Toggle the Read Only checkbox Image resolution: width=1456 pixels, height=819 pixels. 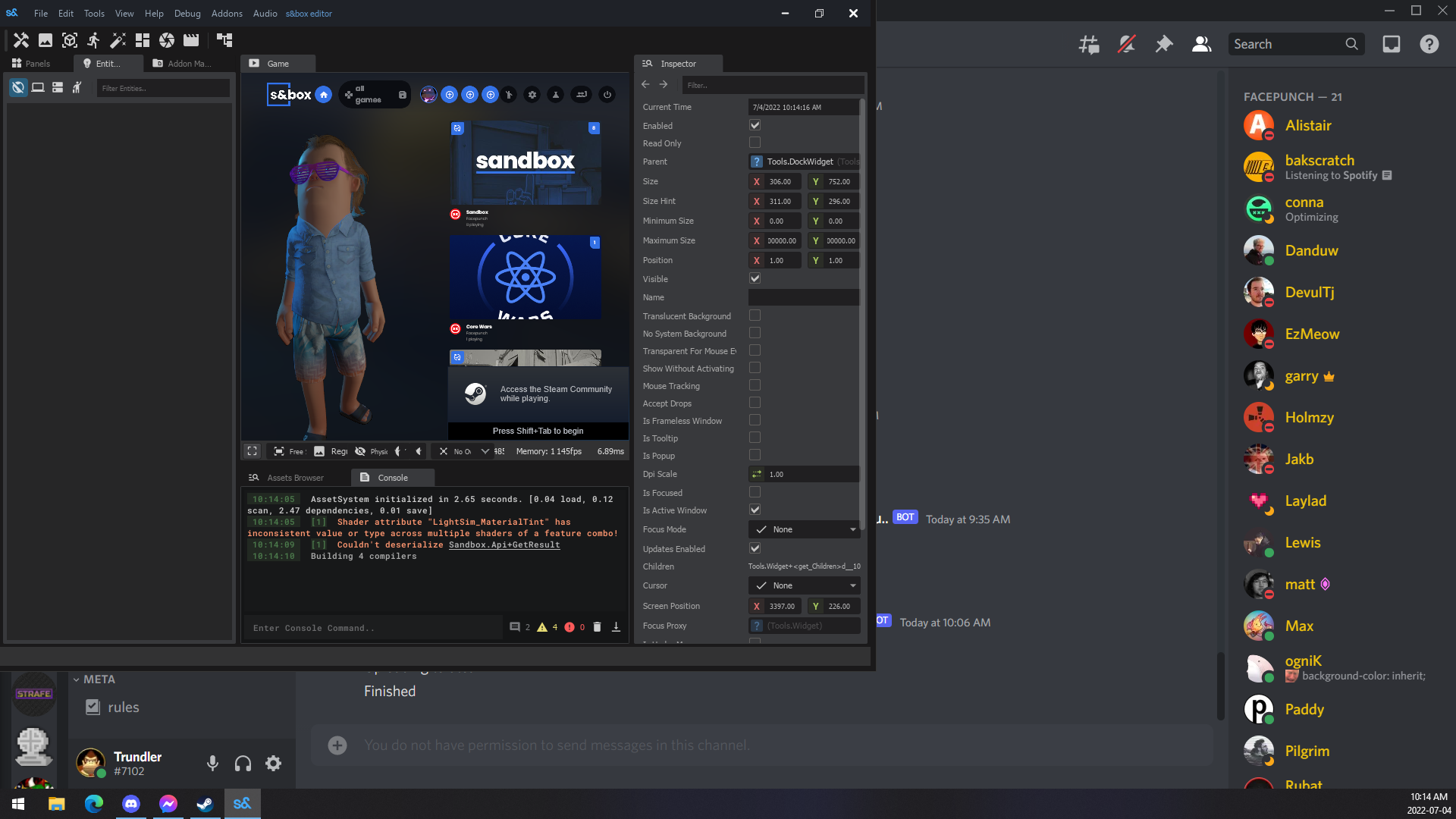(755, 143)
